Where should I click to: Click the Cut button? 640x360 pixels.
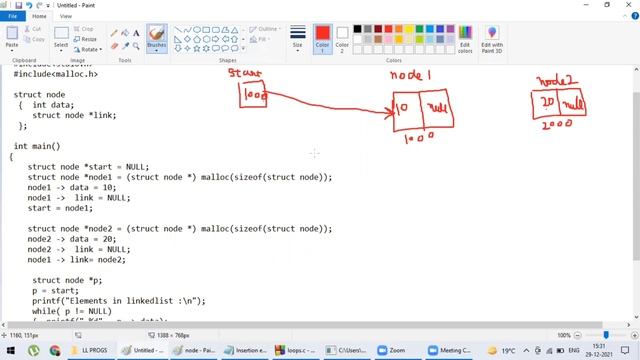click(x=33, y=29)
